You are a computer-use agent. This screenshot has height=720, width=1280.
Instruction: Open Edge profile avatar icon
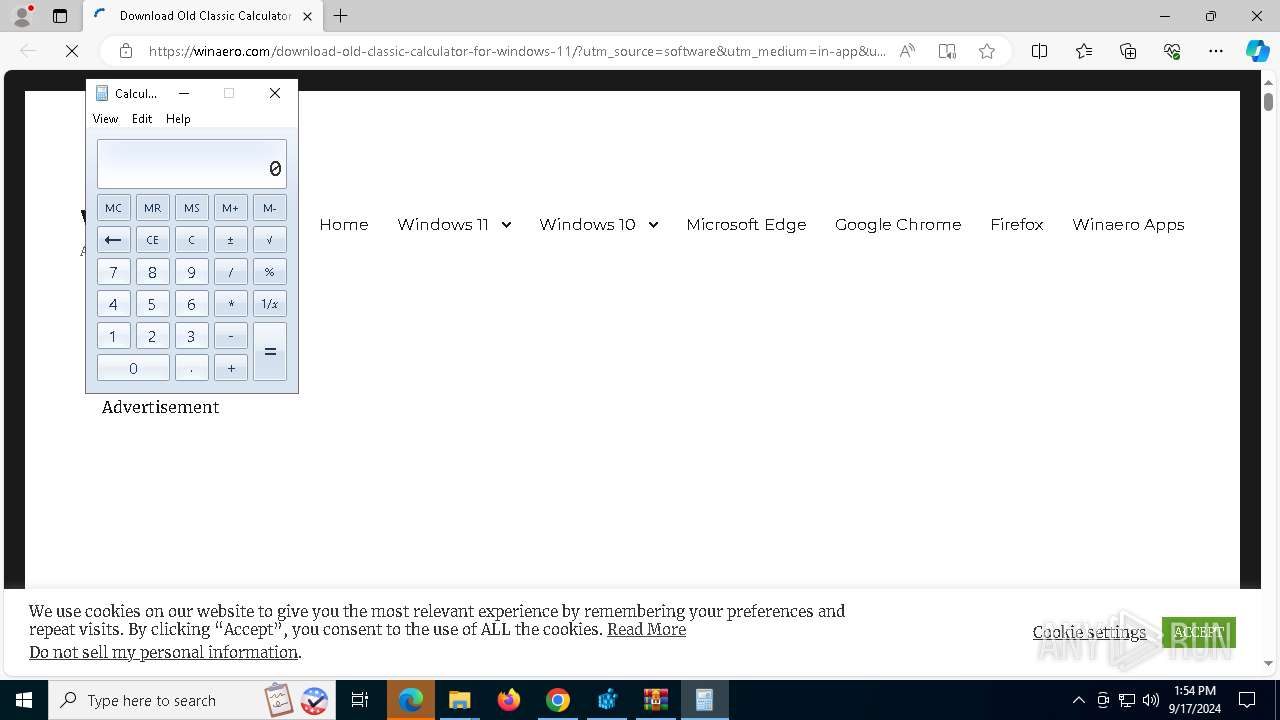coord(22,16)
